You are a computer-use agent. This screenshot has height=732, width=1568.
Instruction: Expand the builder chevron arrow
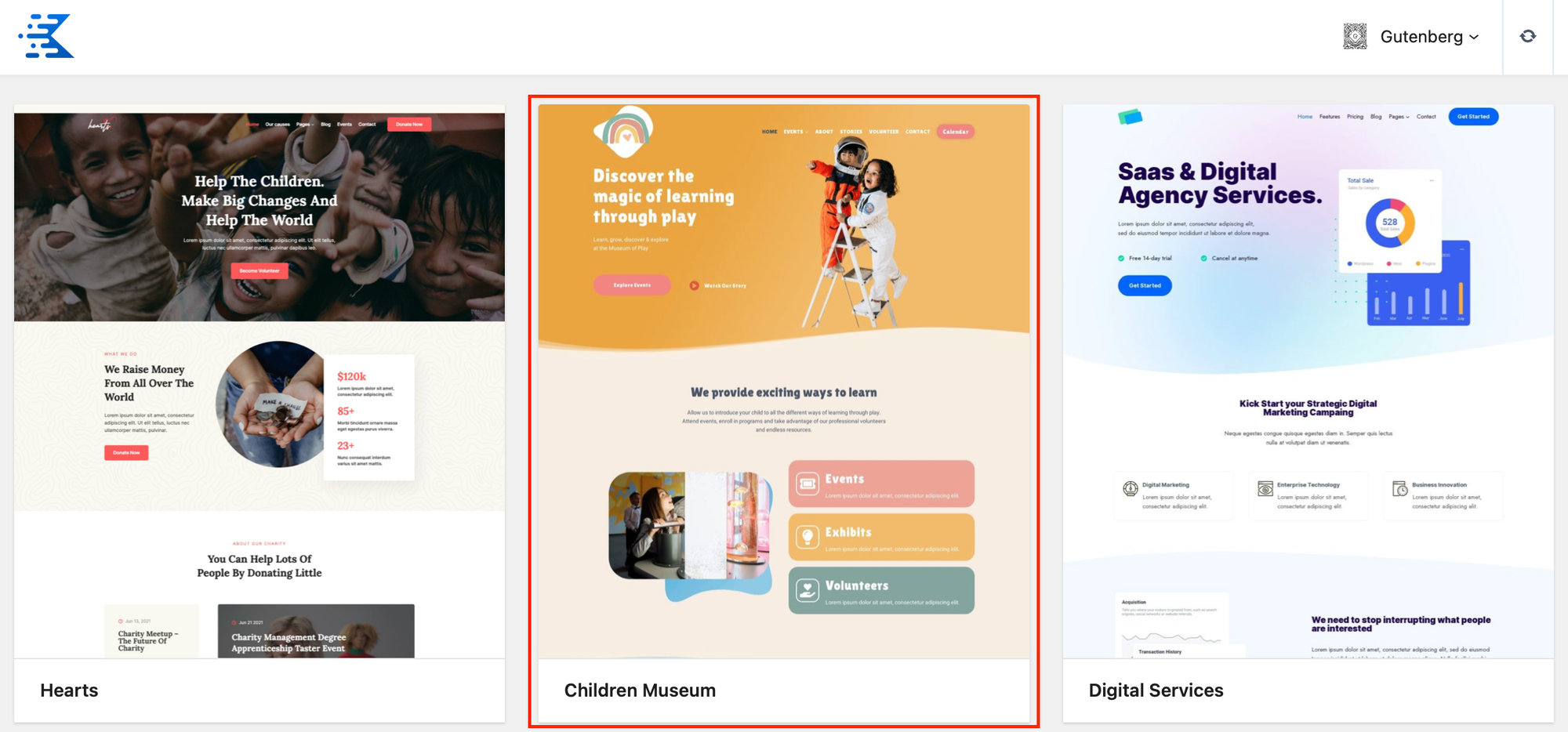(x=1474, y=37)
